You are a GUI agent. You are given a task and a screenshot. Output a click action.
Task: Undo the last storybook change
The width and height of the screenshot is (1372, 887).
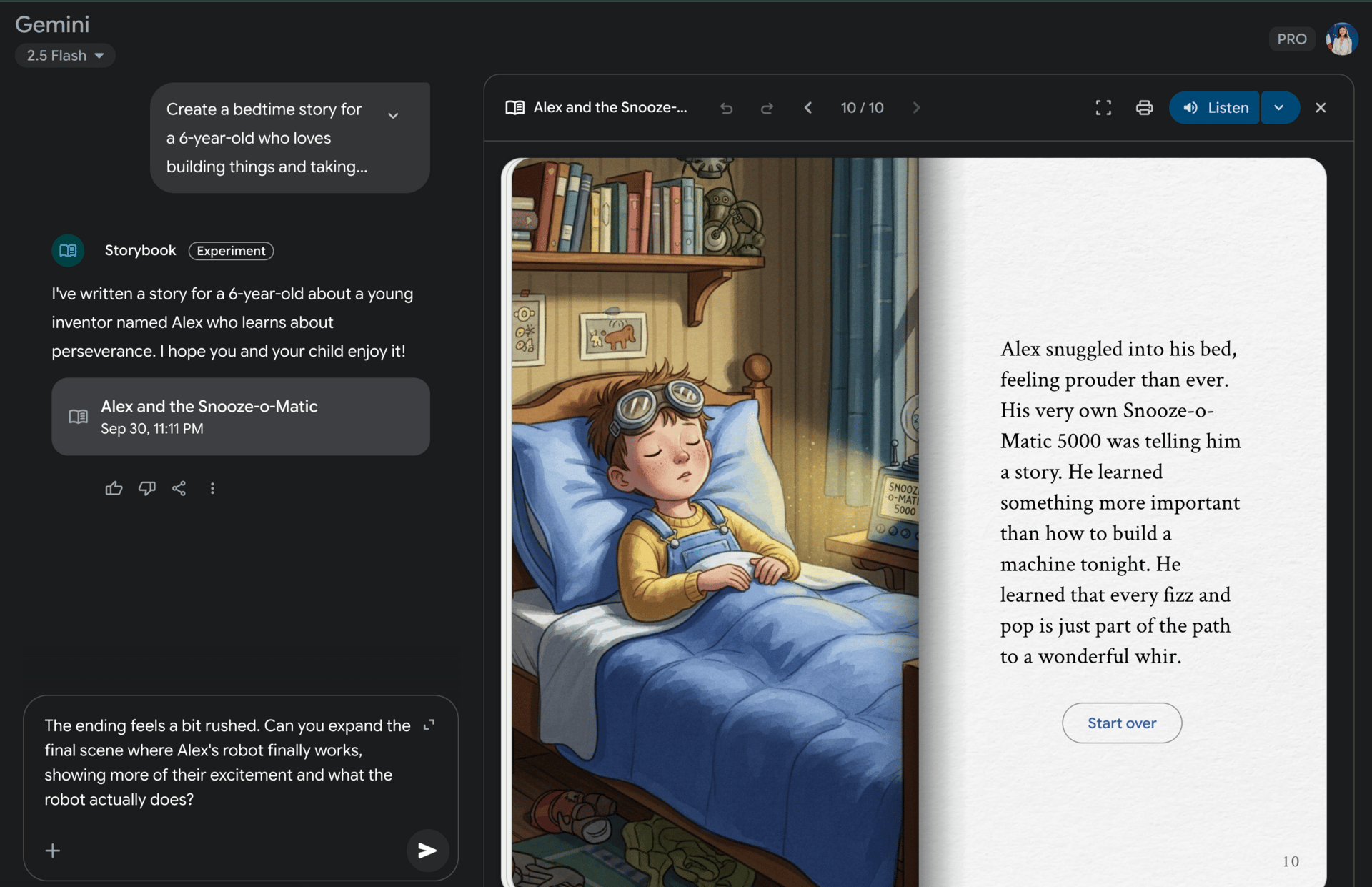pos(726,108)
